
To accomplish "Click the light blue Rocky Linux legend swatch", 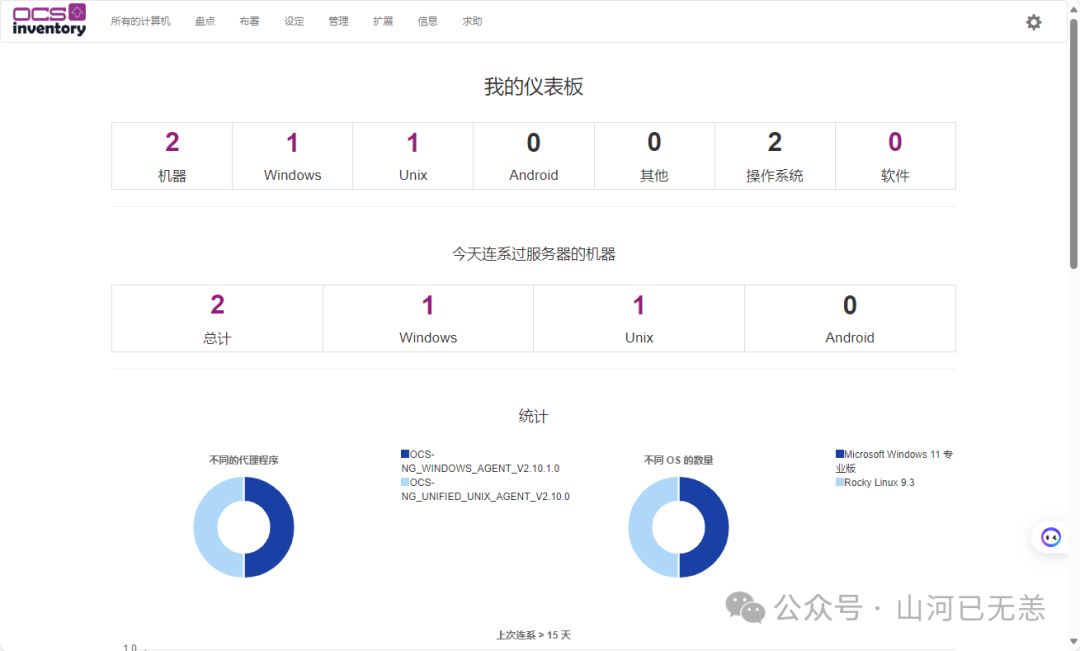I will pyautogui.click(x=840, y=482).
